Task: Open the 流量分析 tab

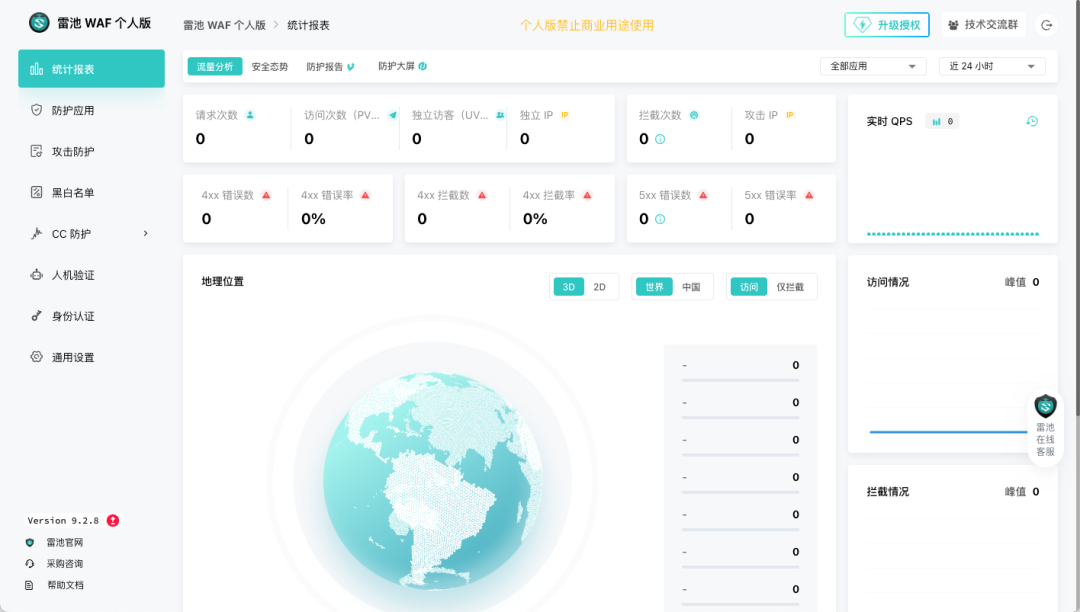Action: click(x=215, y=66)
